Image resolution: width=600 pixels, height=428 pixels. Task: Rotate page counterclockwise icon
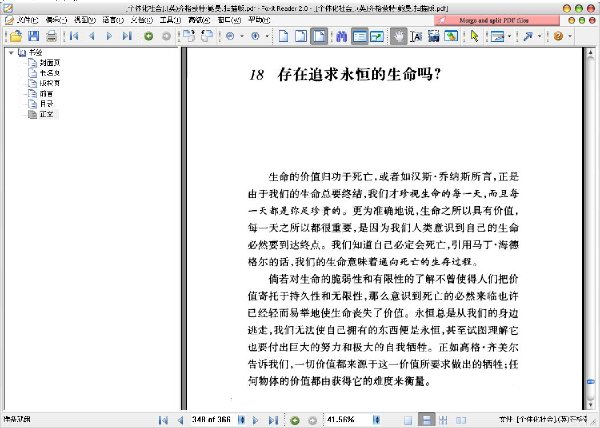point(207,36)
